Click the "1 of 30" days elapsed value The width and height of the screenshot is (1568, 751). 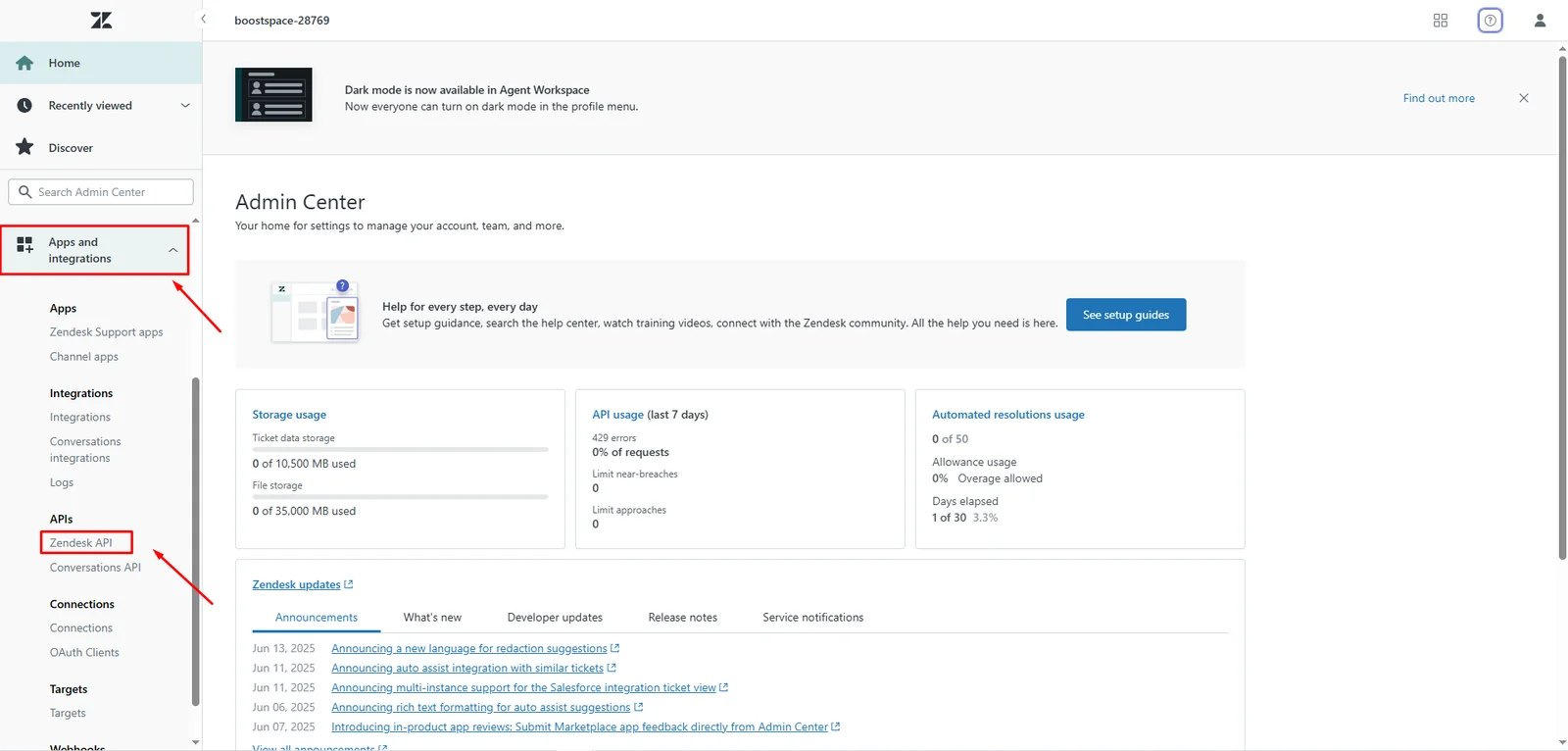click(x=950, y=518)
